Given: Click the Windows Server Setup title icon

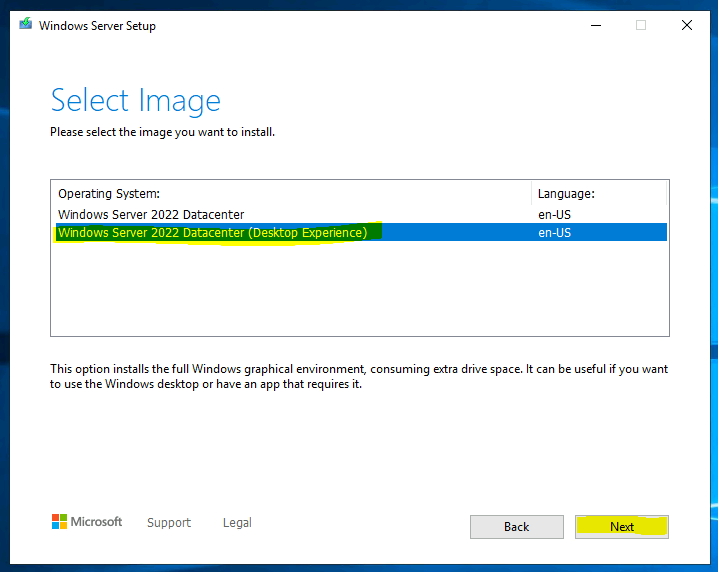Looking at the screenshot, I should point(26,24).
